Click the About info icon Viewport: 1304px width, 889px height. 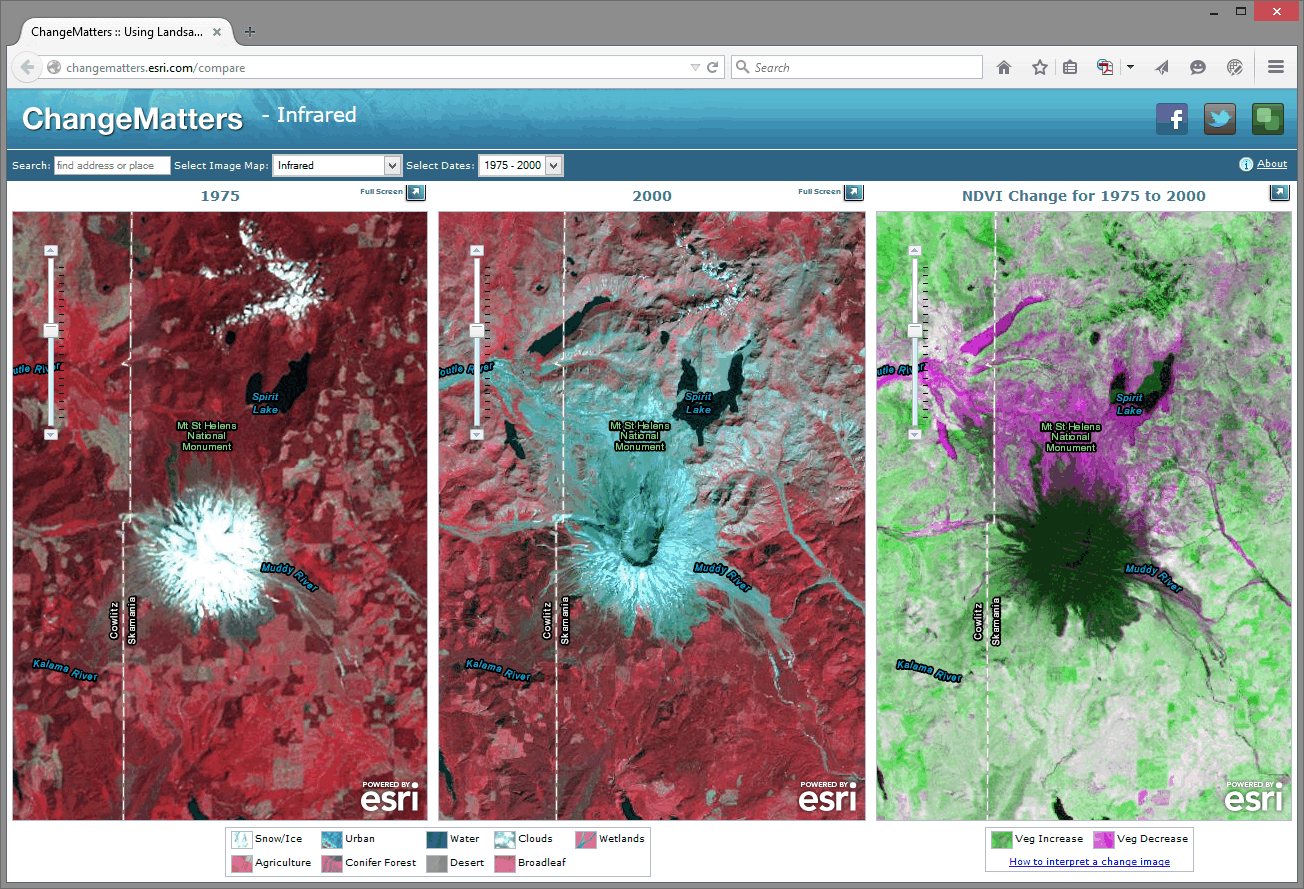tap(1246, 165)
